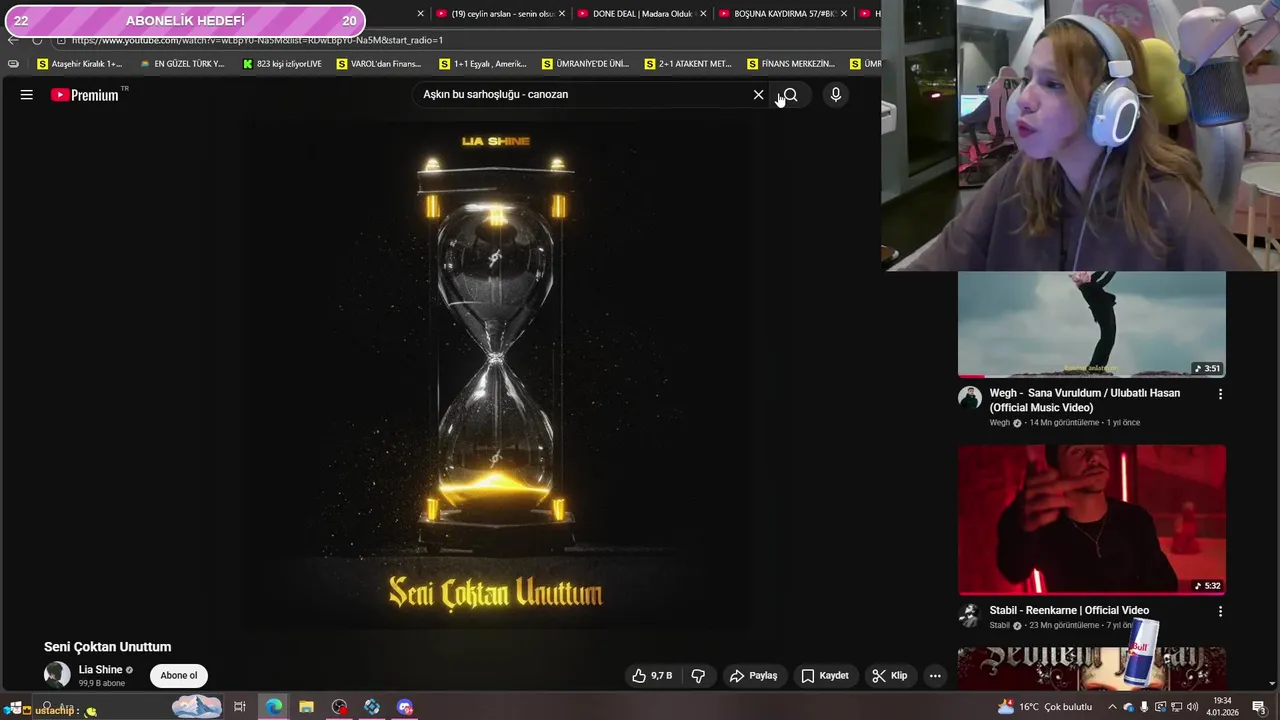1280x720 pixels.
Task: Clear the YouTube search box text
Action: 758,95
